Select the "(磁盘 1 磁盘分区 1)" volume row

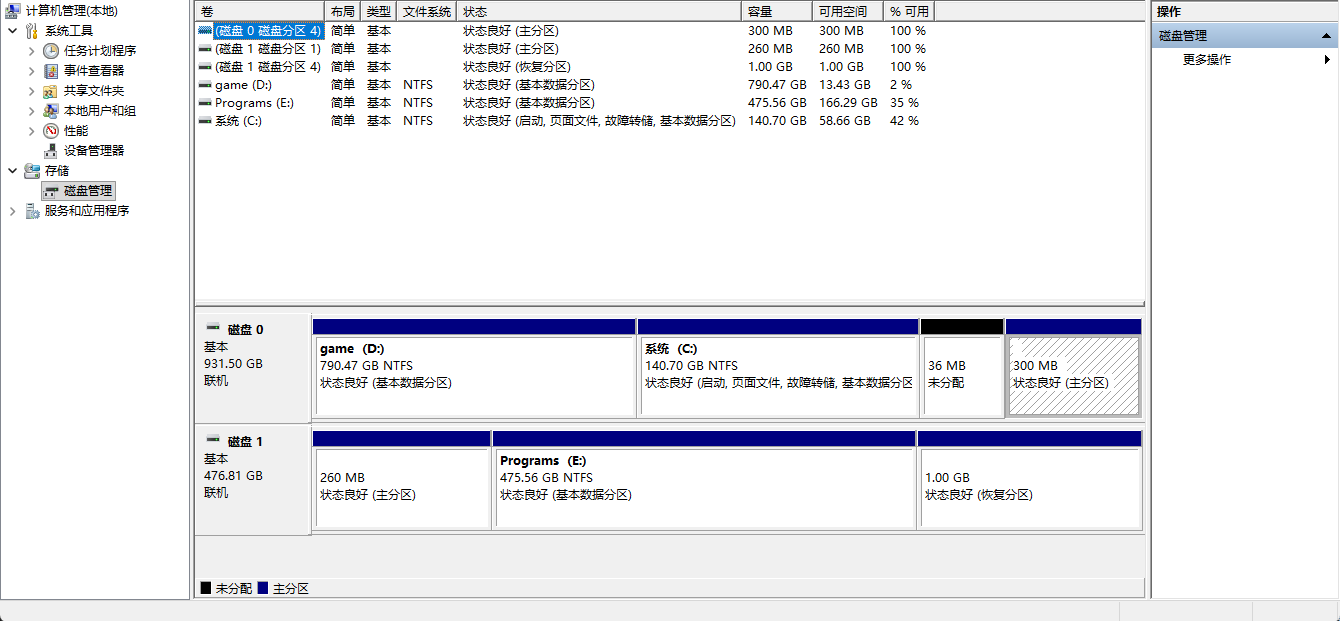[x=565, y=49]
